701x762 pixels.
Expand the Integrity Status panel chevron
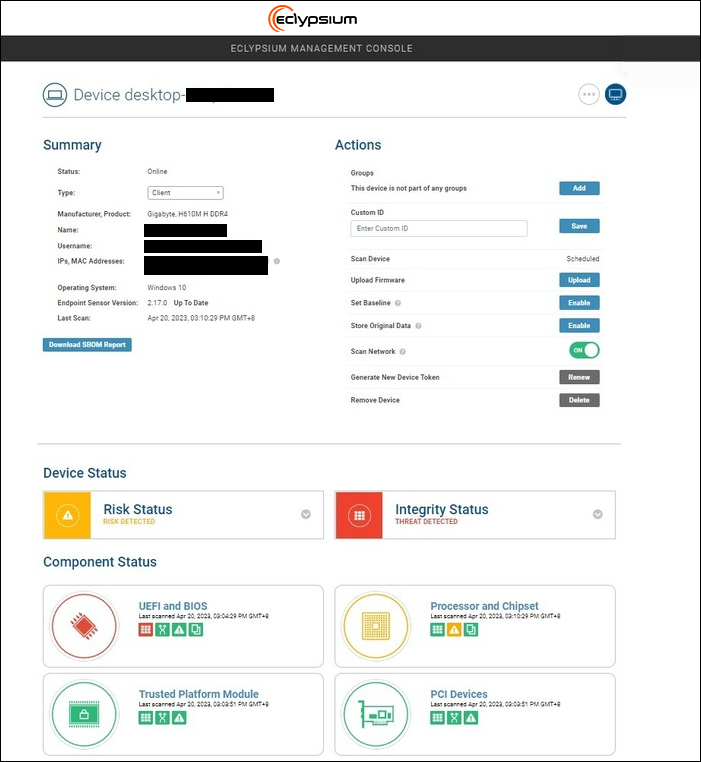597,515
